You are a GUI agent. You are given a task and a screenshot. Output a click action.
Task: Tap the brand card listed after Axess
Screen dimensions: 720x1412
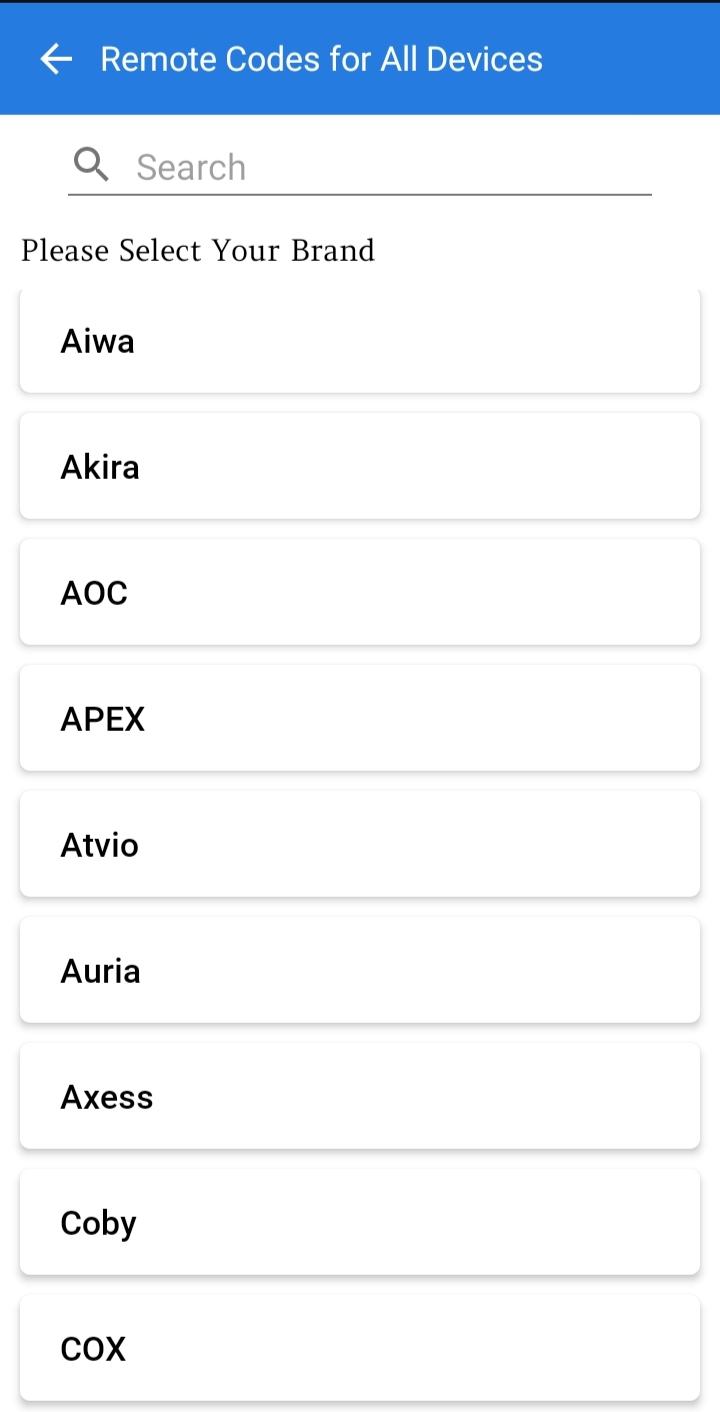(x=360, y=1222)
